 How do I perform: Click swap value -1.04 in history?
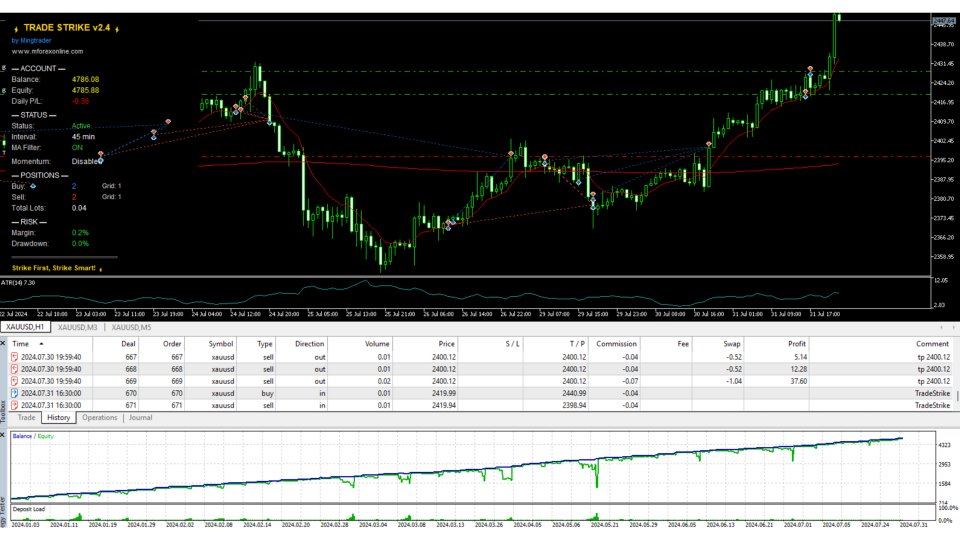732,381
